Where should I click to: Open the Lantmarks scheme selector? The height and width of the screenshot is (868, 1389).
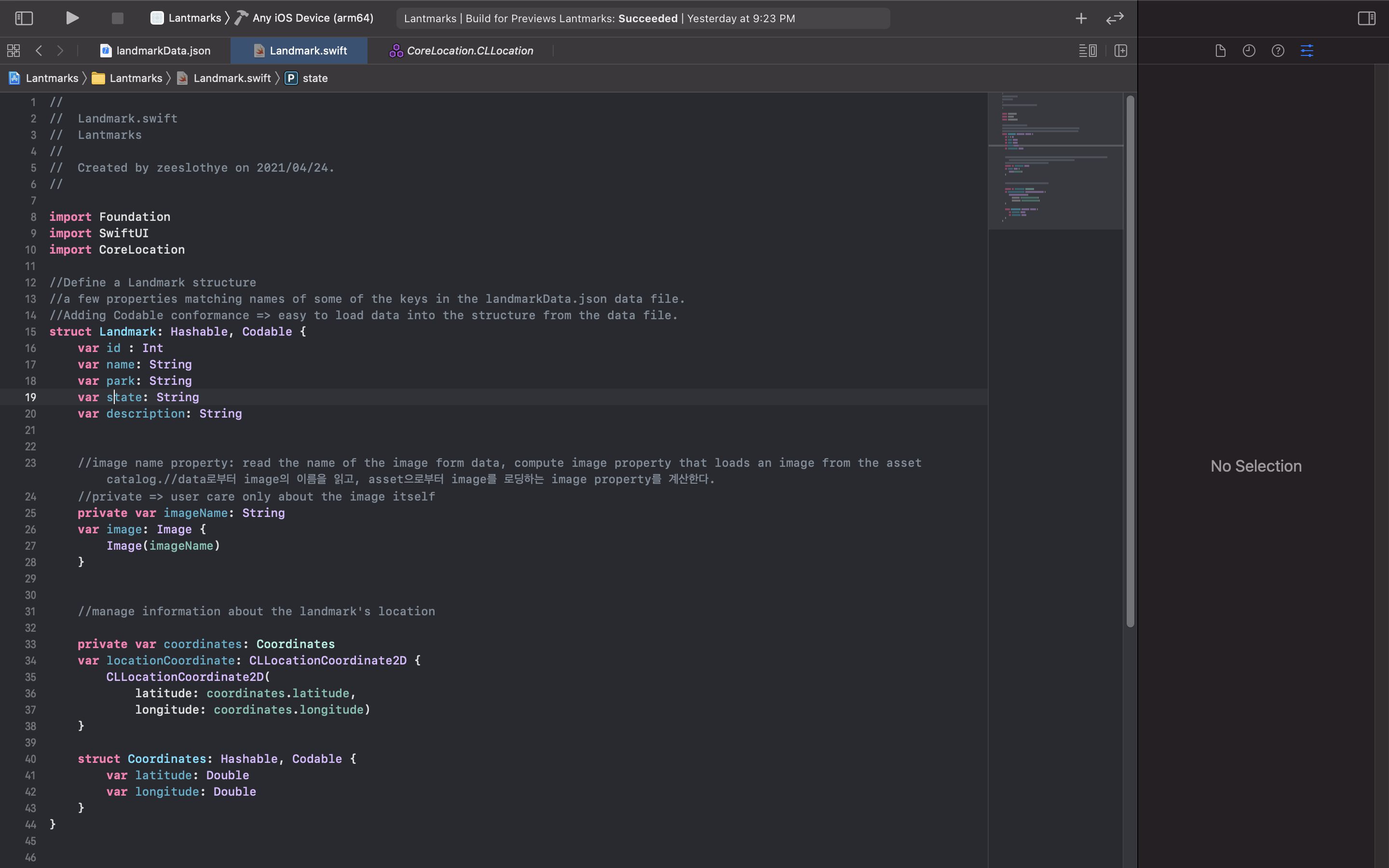(x=187, y=18)
